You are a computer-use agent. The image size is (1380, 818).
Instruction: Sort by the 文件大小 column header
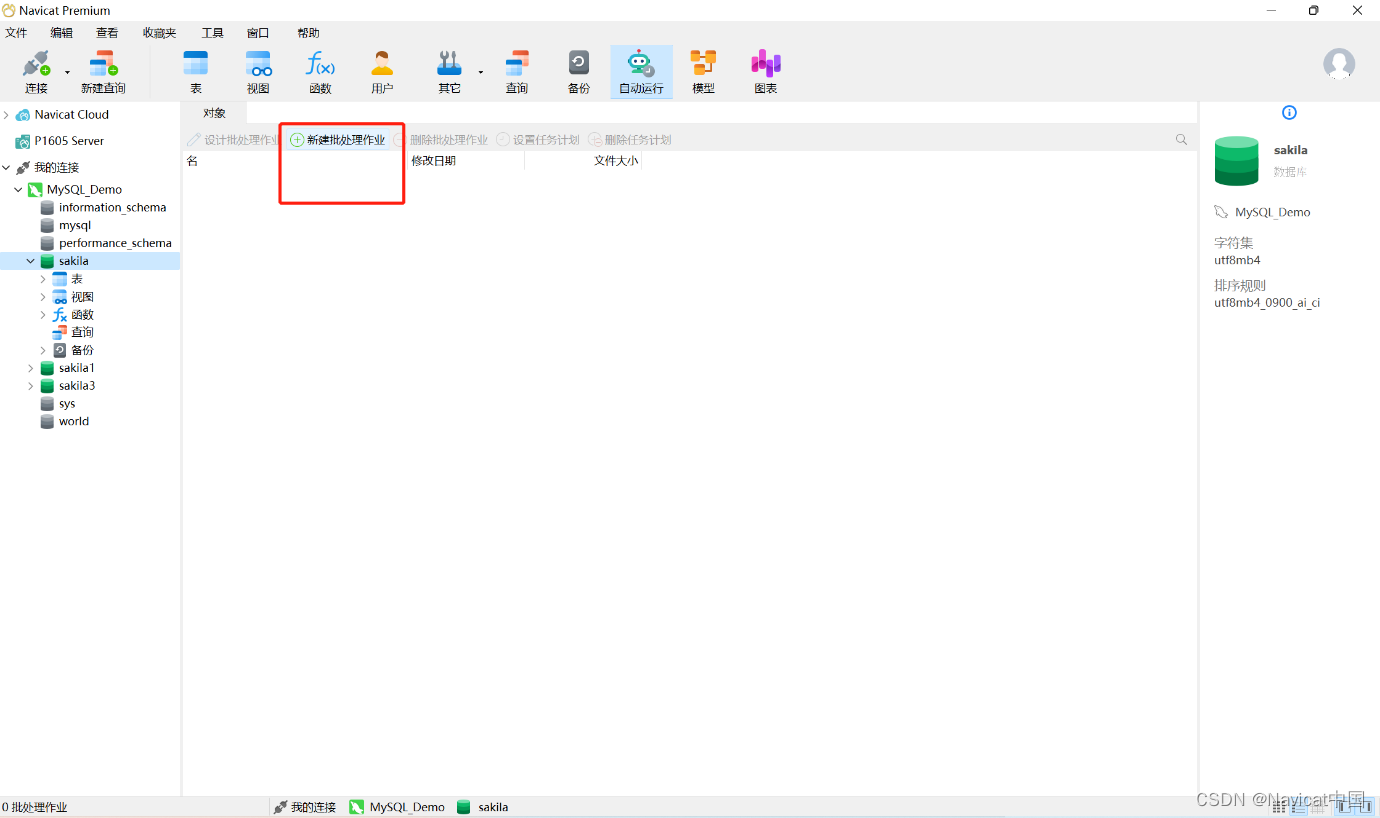pos(616,160)
